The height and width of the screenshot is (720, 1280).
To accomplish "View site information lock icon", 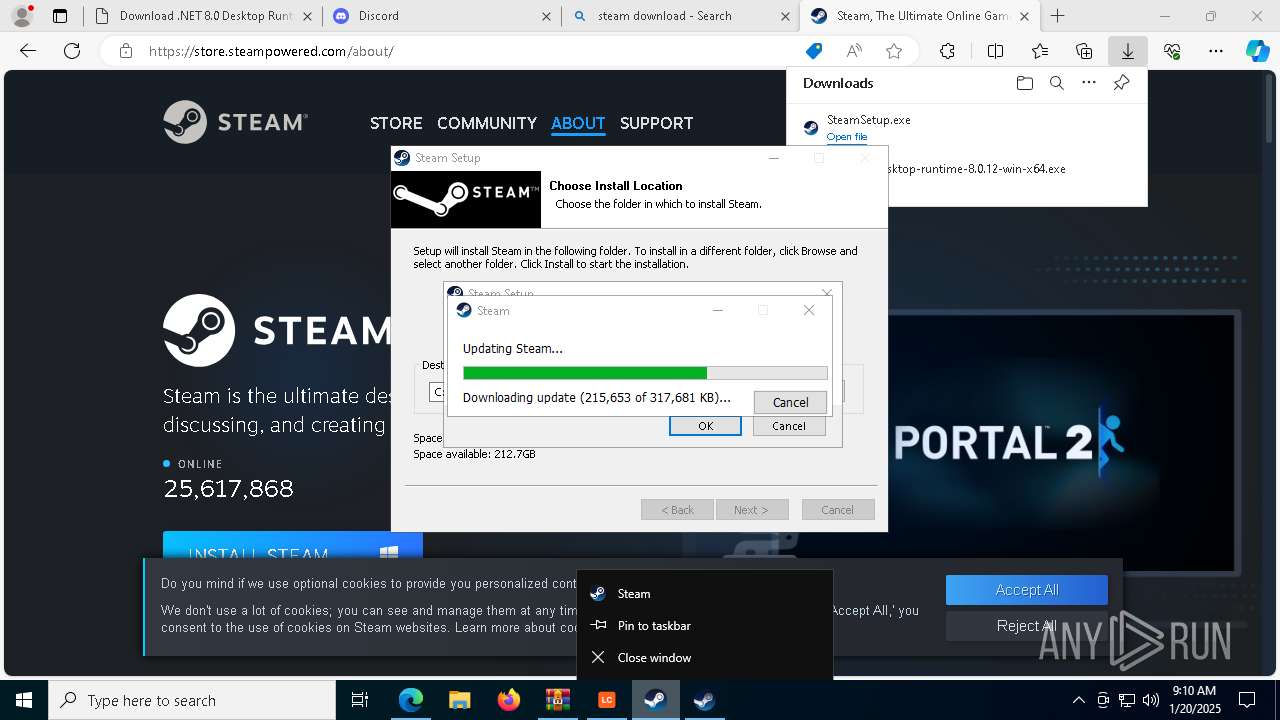I will [125, 51].
